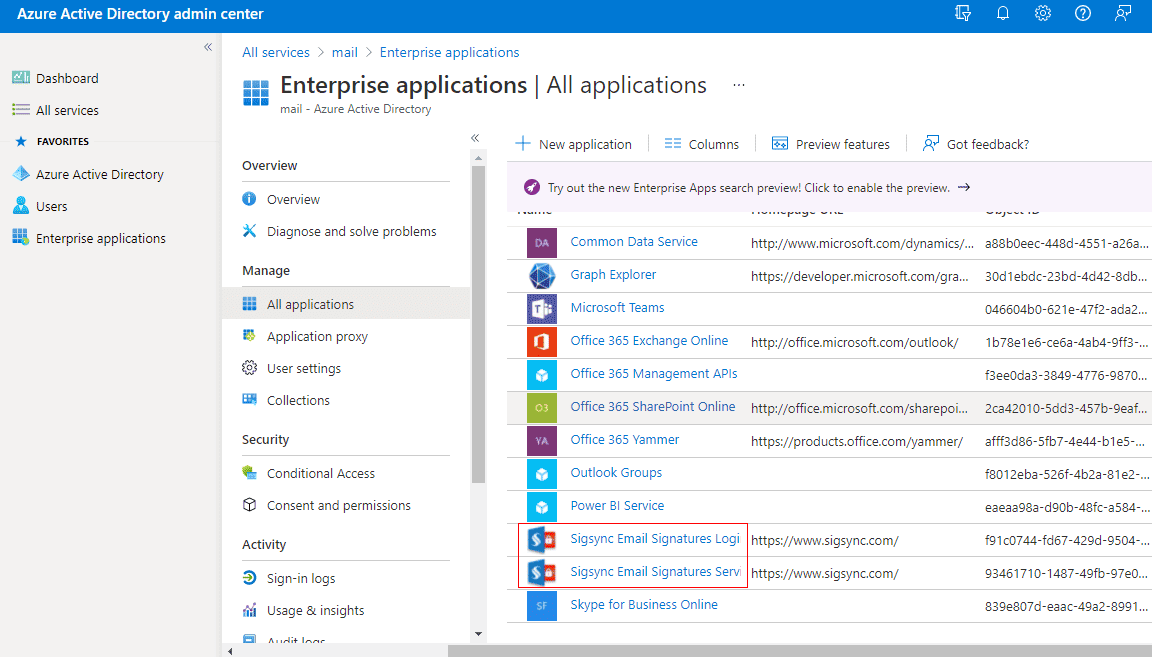Open the notifications bell icon
This screenshot has width=1152, height=657.
point(1003,13)
